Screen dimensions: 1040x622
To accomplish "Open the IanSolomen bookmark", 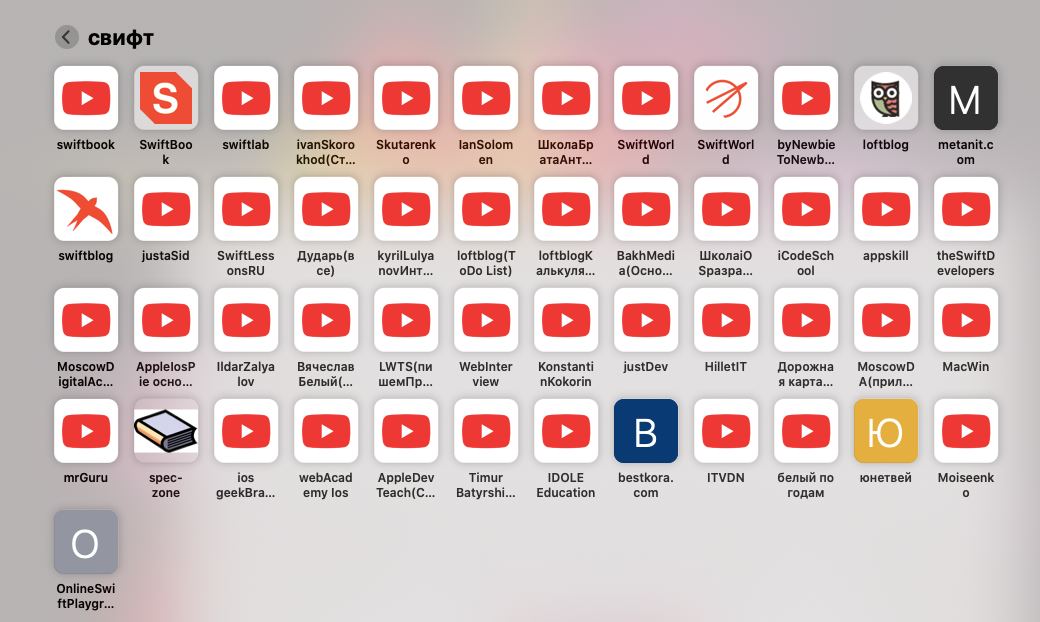I will point(486,98).
